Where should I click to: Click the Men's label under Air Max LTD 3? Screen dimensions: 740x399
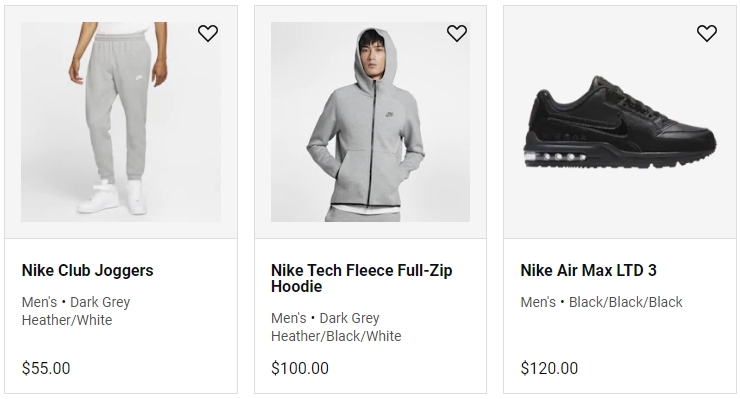[x=538, y=302]
